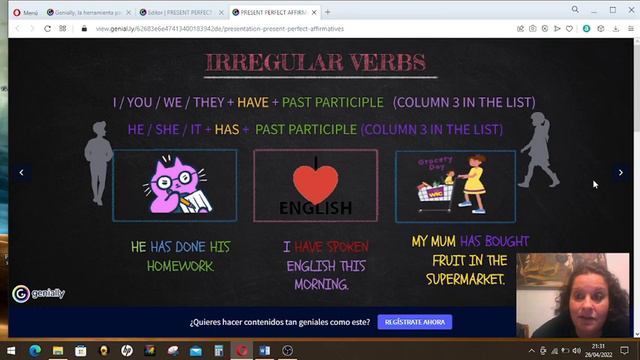The width and height of the screenshot is (640, 360).
Task: Open the Speed Dial start page
Action: point(62,29)
